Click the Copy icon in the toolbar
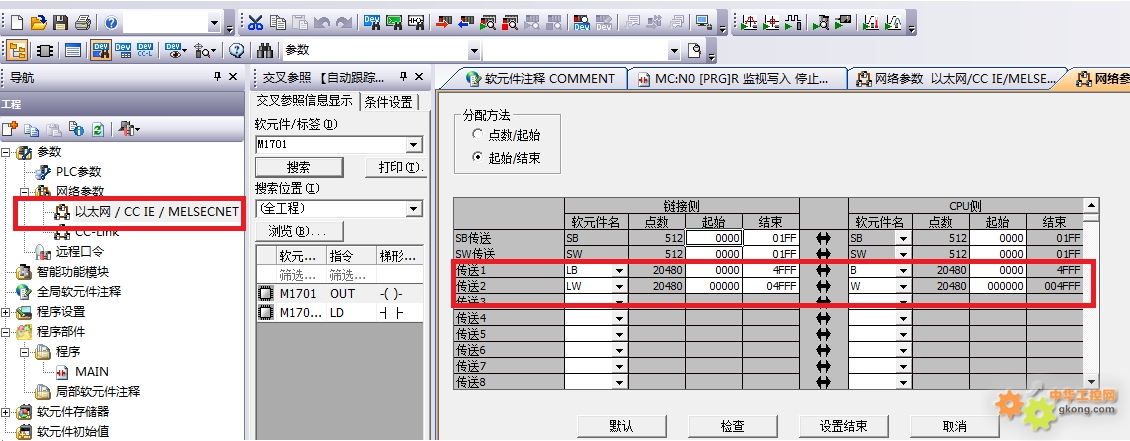The width and height of the screenshot is (1130, 441). 277,22
